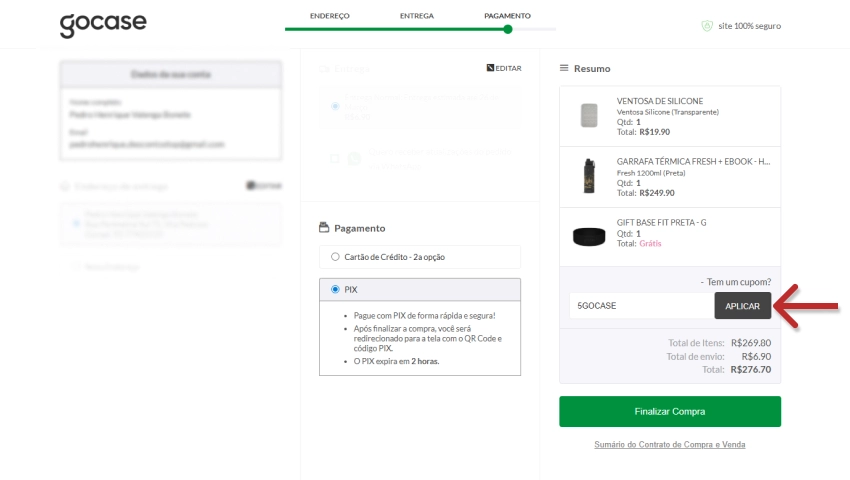Toggle the WhatsApp notifications checkbox
The image size is (850, 480).
[334, 158]
